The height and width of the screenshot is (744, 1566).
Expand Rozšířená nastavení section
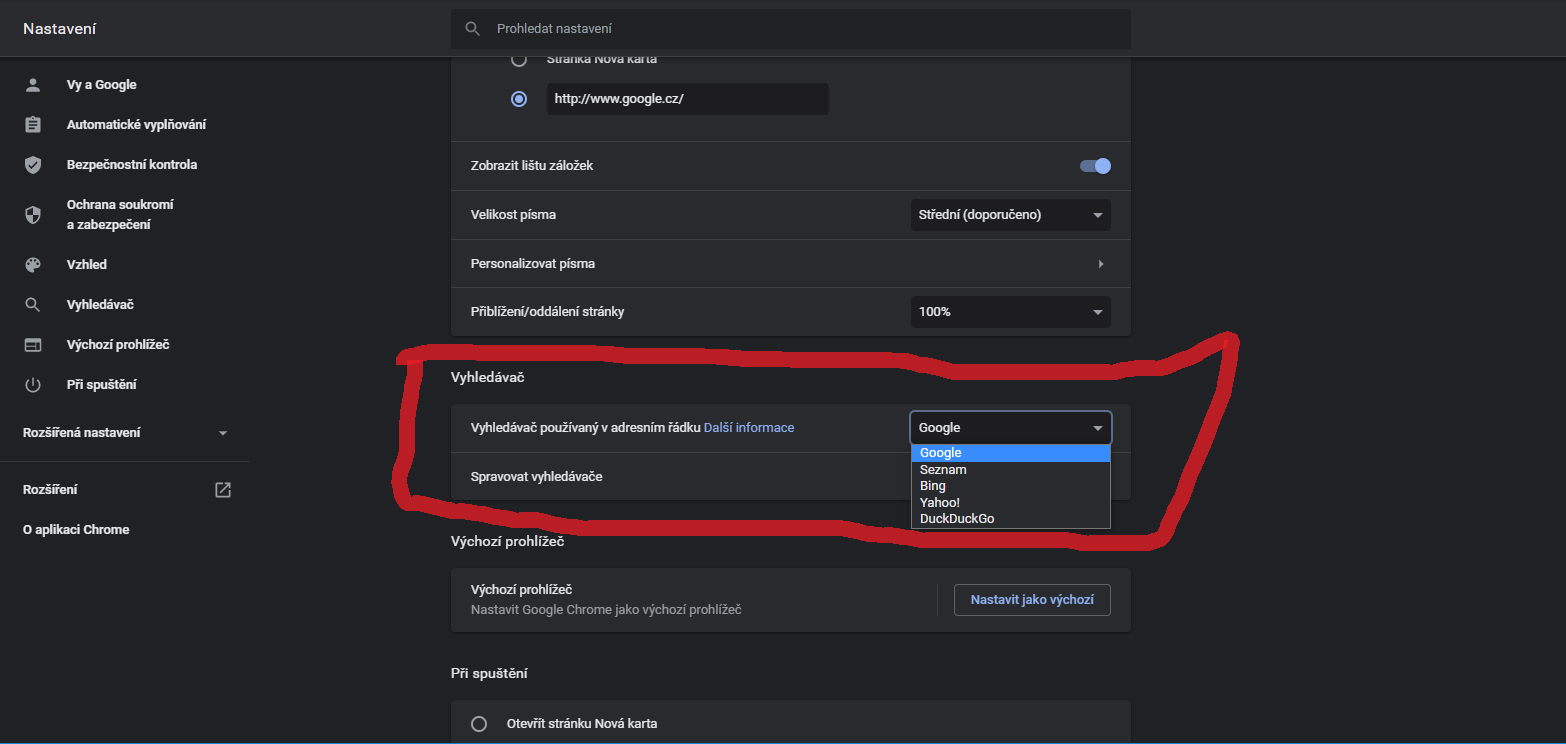click(x=223, y=433)
